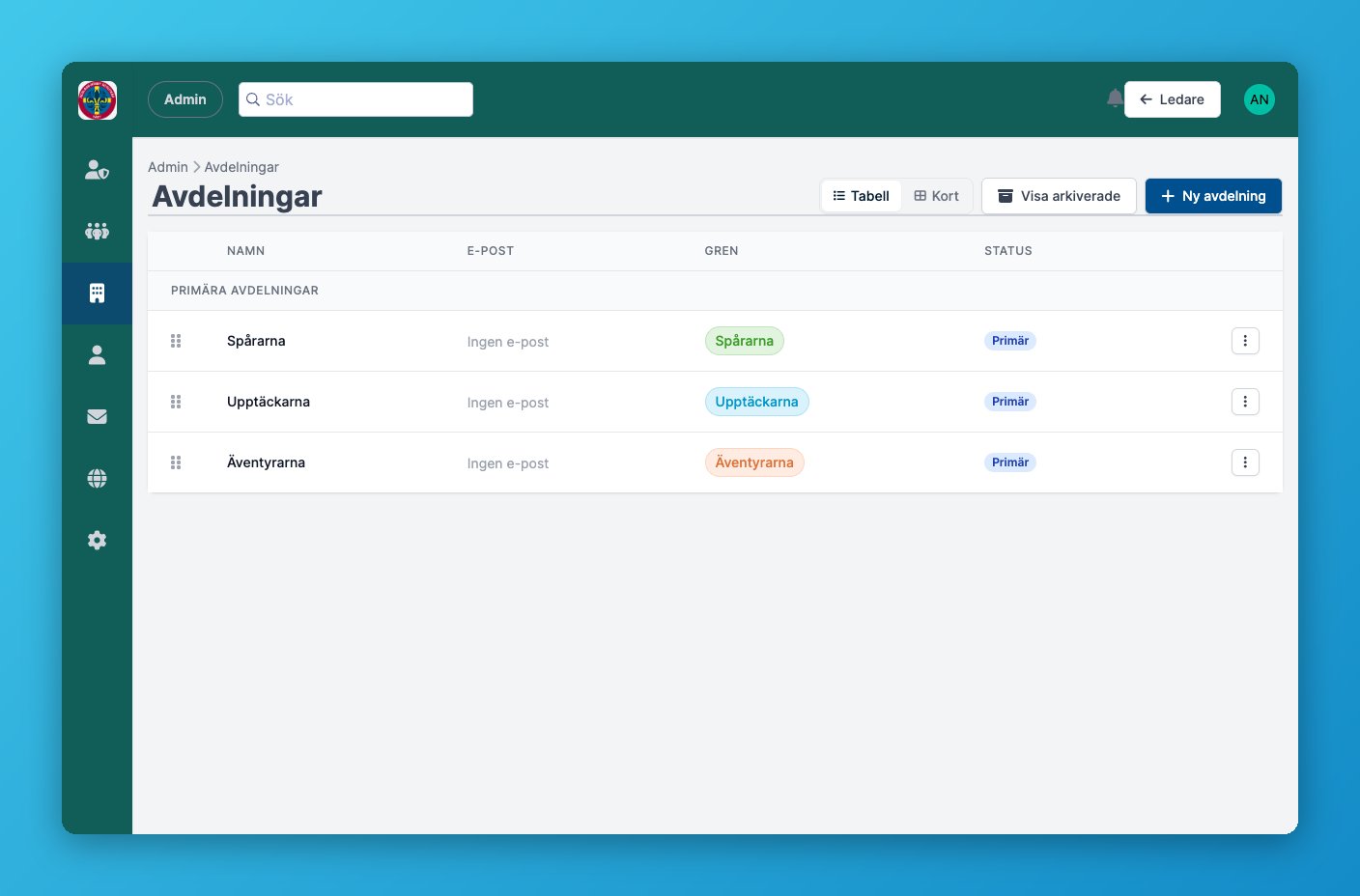
Task: Click the GREN column header
Action: click(722, 251)
